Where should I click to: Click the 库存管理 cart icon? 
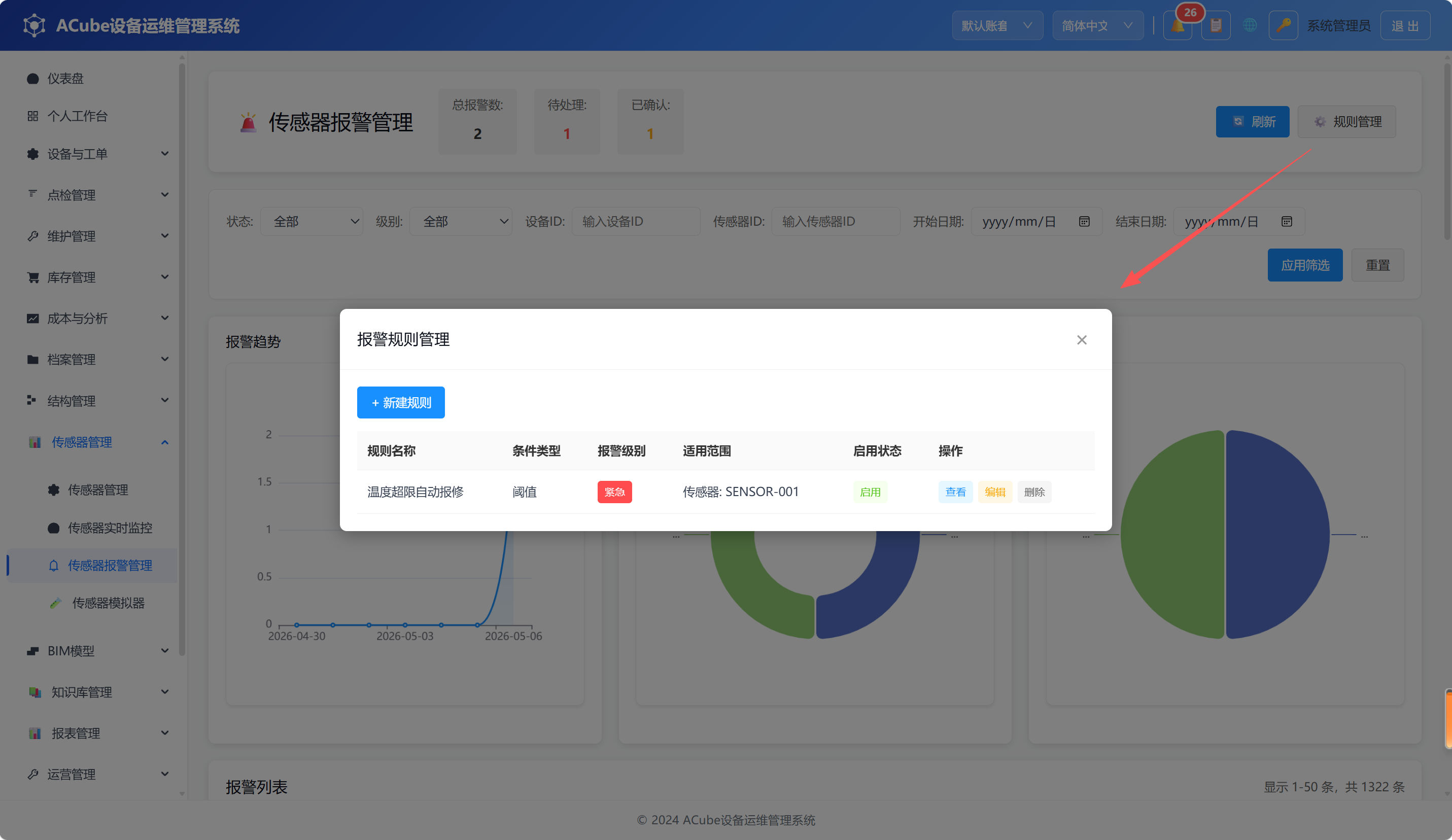[33, 277]
